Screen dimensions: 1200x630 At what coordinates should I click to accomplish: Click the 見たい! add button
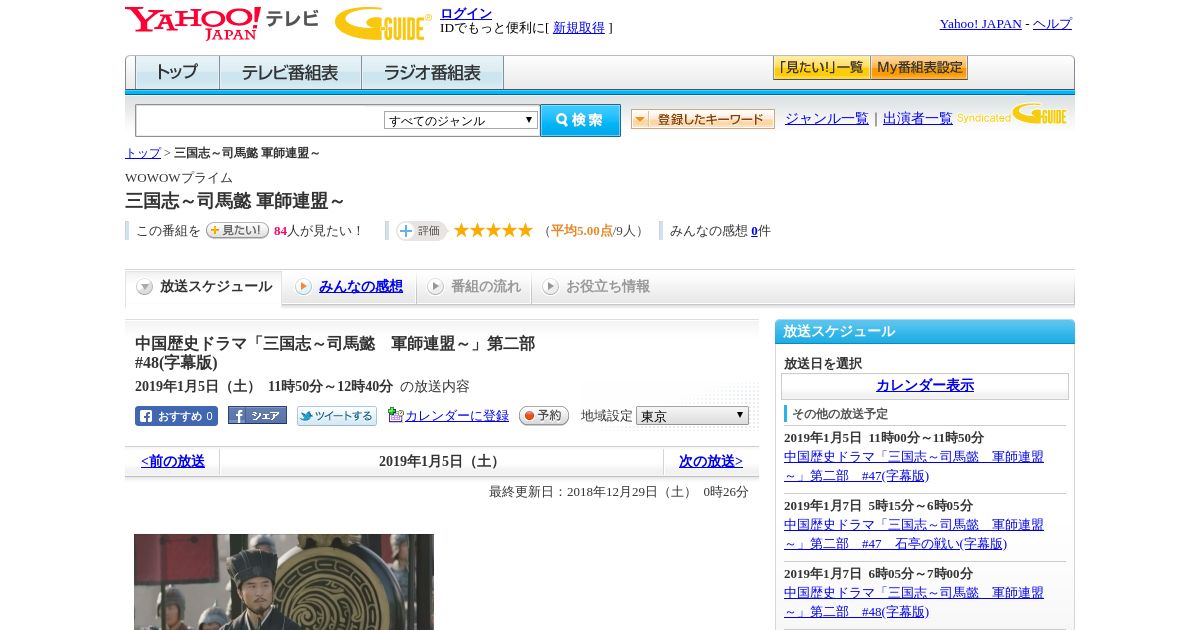tap(237, 230)
